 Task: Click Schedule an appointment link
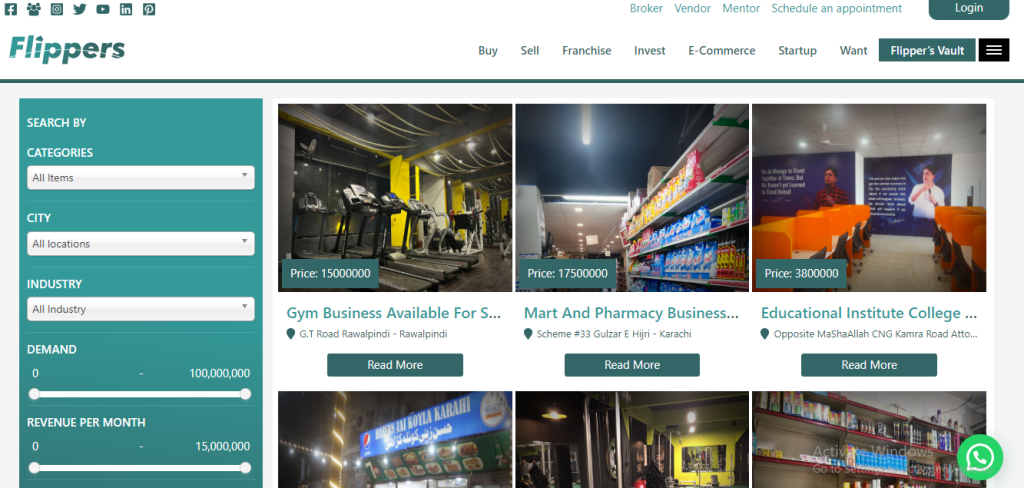(837, 8)
